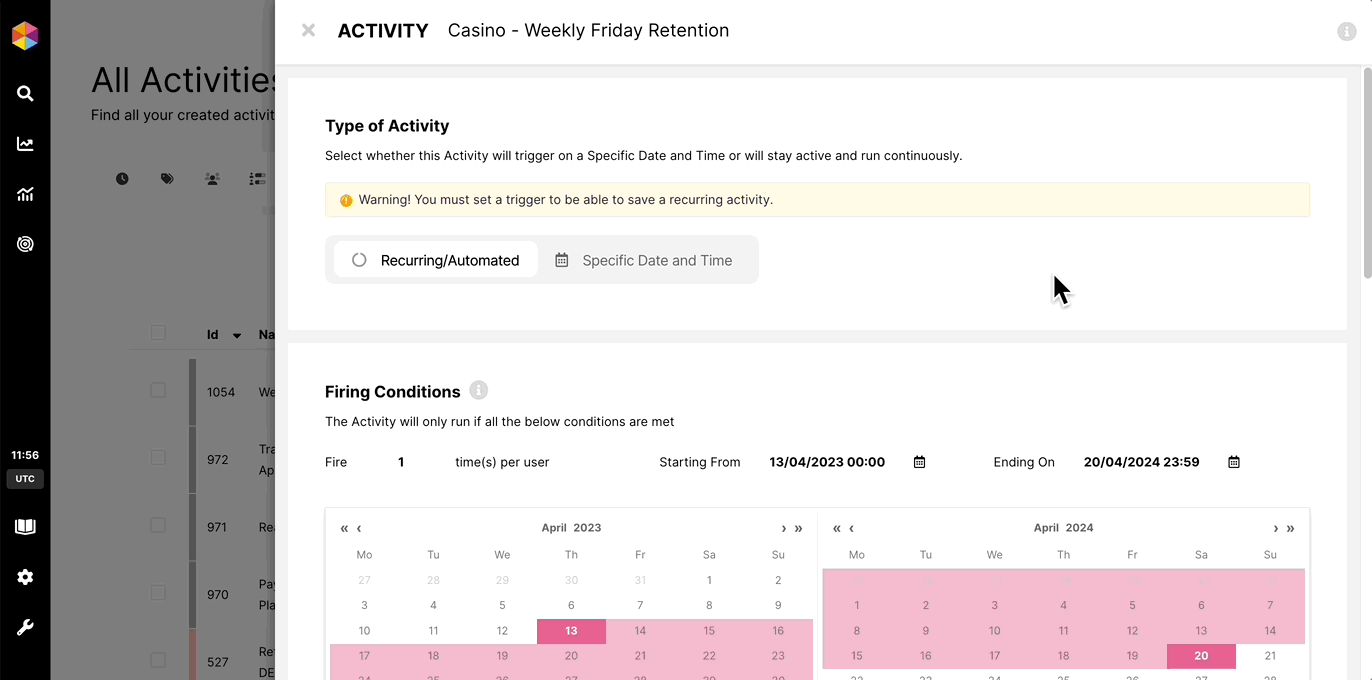
Task: Open the Starting From calendar icon
Action: click(x=919, y=462)
